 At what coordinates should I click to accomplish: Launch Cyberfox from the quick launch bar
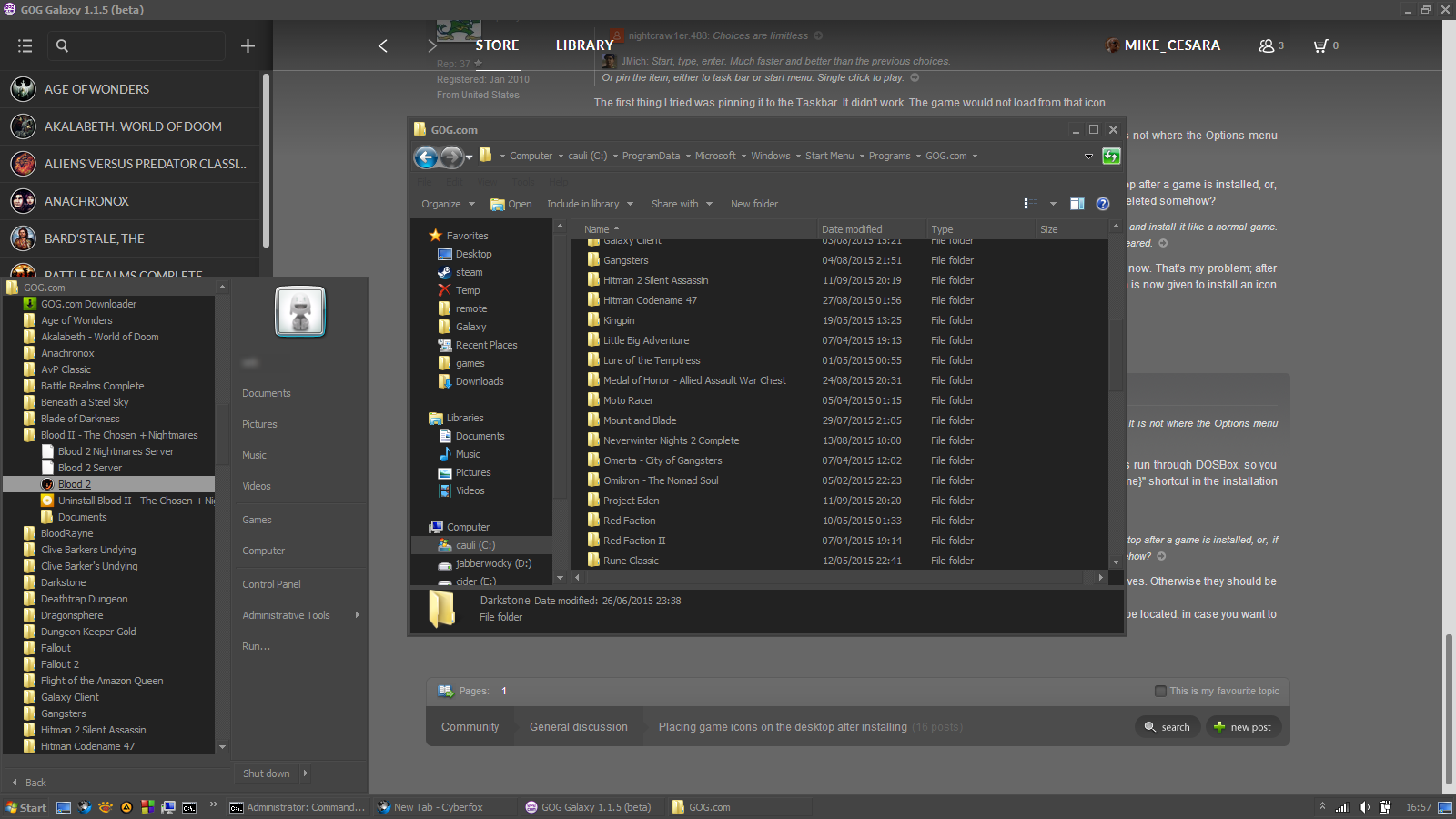[x=85, y=807]
